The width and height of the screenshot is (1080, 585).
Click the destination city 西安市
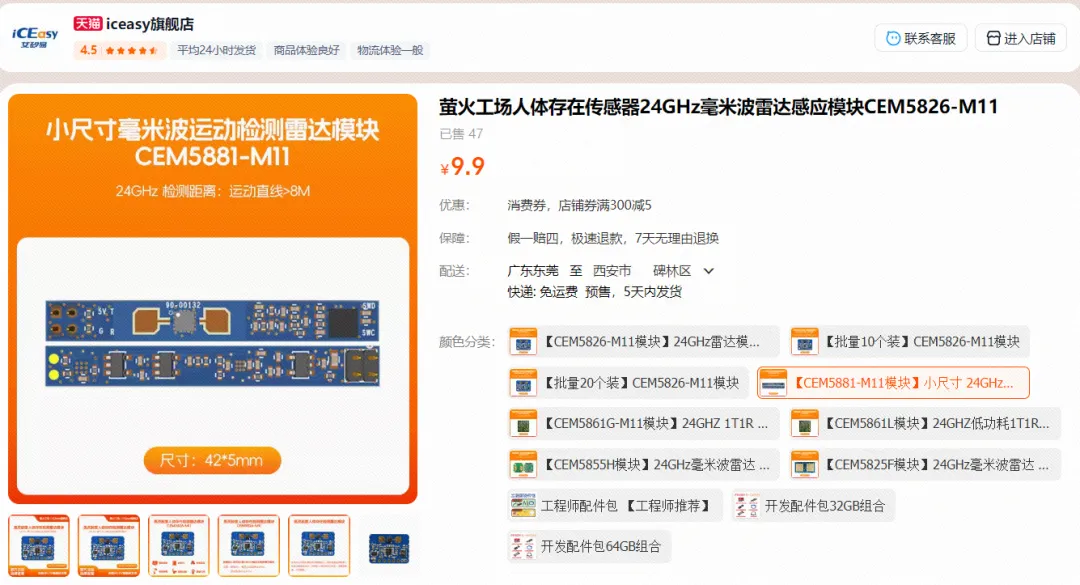tap(612, 271)
